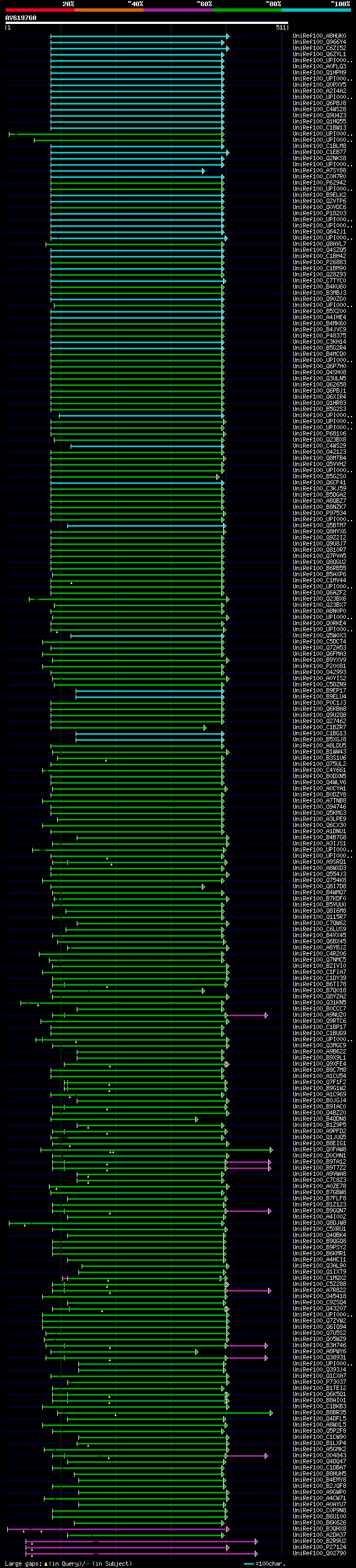This screenshot has width=356, height=1568.
Task: Select hit UniRef100_B4QDN8
Action: [x=319, y=1119]
